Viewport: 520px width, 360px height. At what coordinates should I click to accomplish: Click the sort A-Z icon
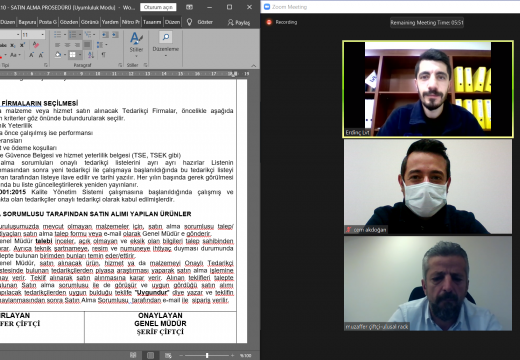coord(91,55)
